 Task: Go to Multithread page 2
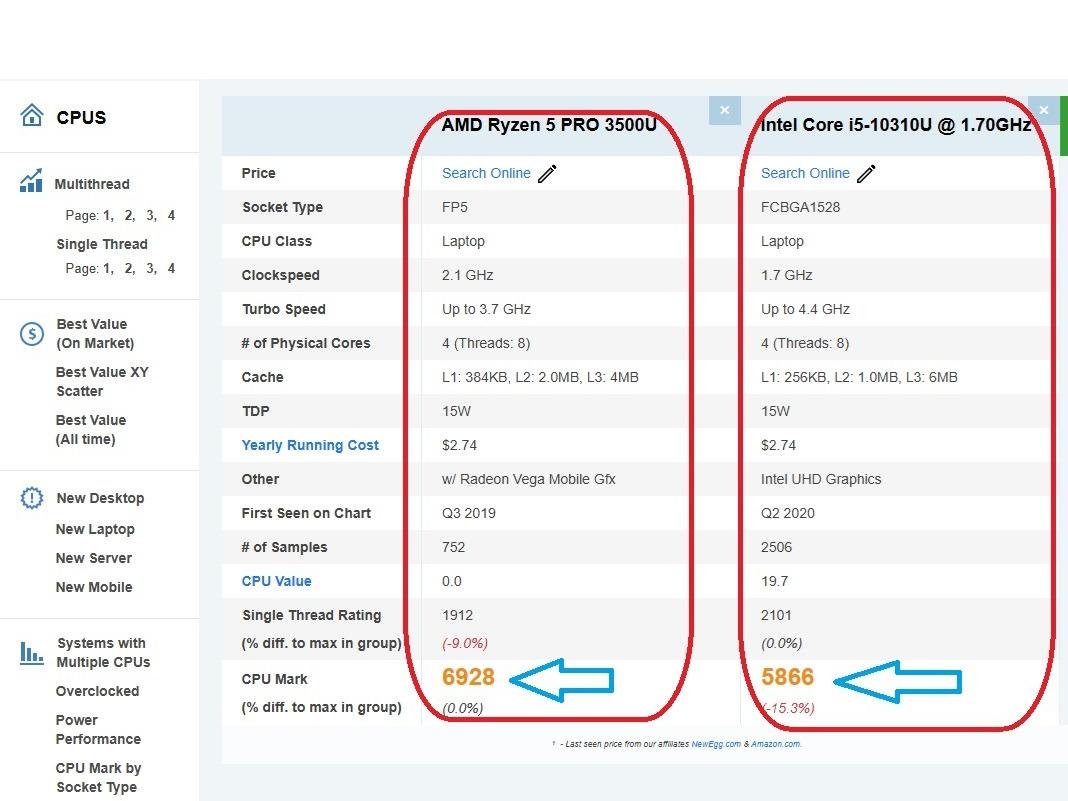point(128,215)
